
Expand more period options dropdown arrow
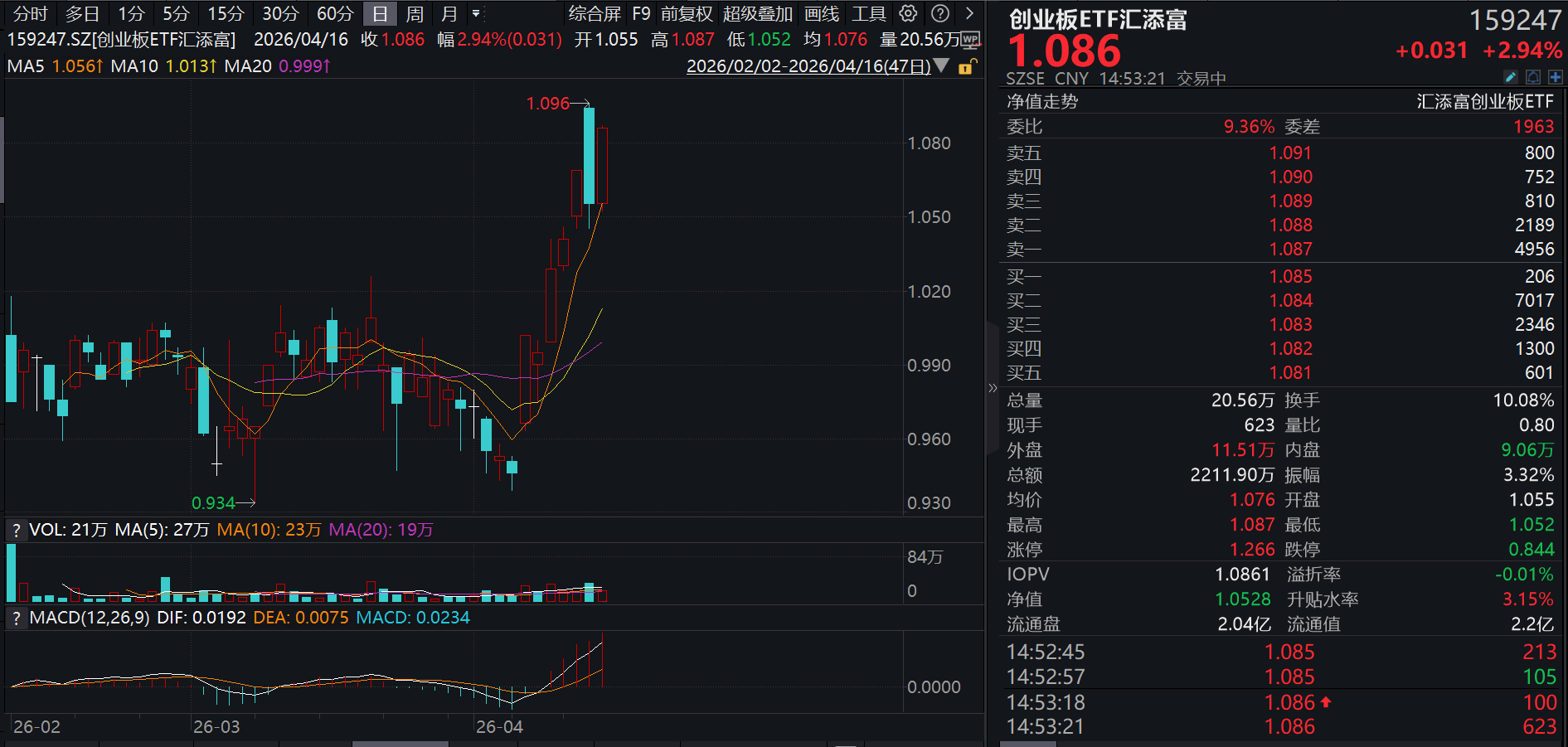(x=476, y=14)
